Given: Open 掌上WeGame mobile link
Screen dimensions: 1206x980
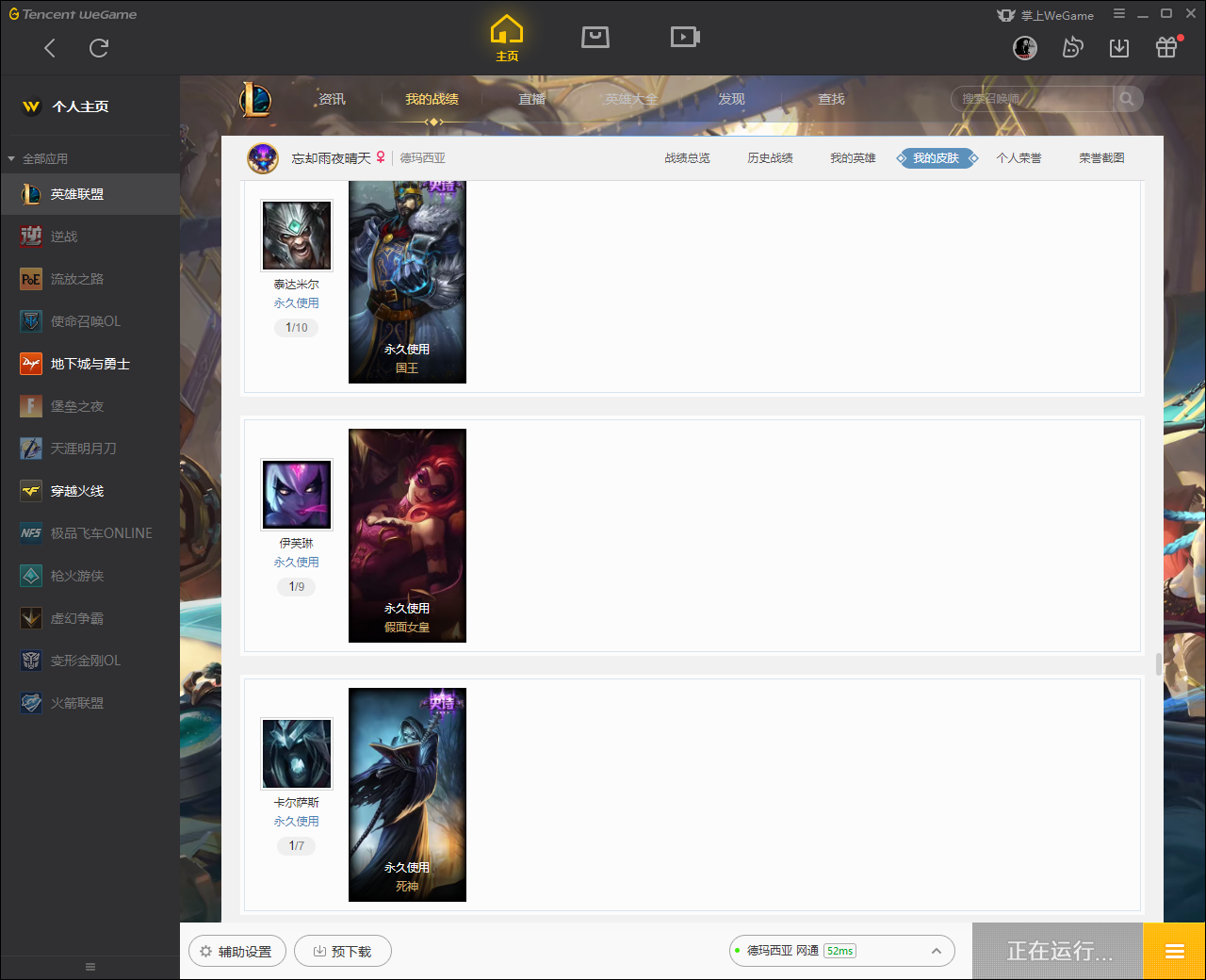Looking at the screenshot, I should (1046, 15).
